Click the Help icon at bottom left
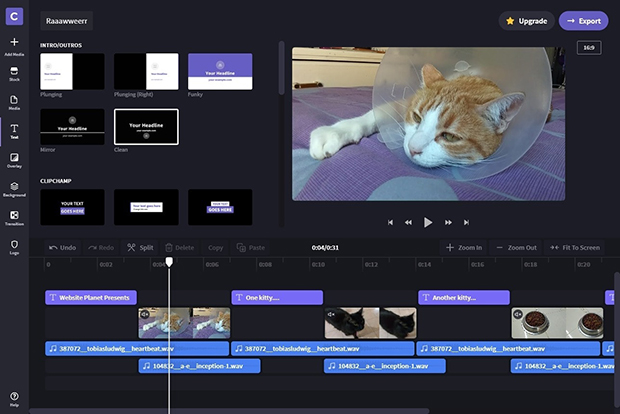 tap(14, 397)
